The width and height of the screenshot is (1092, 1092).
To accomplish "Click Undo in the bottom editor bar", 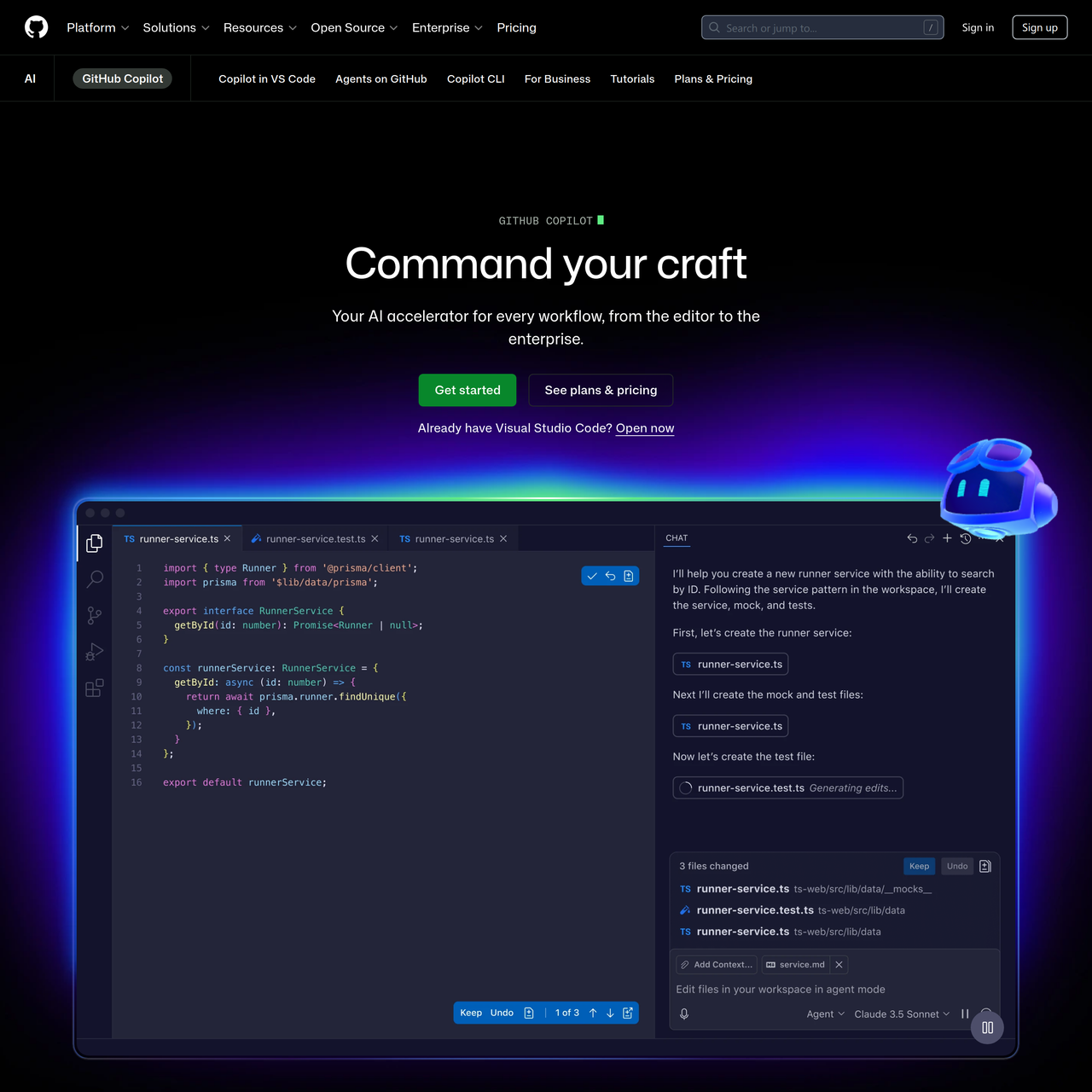I will click(502, 1013).
